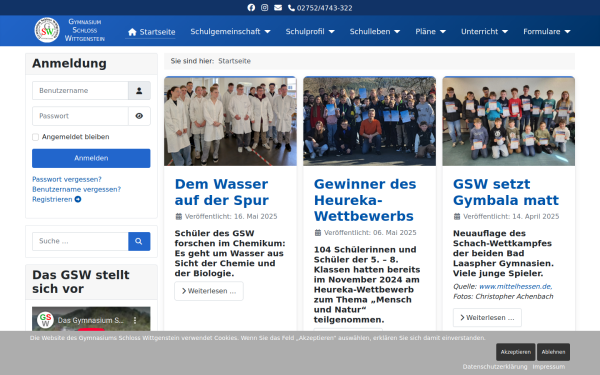Open article Gewinner des Heureka-Wettbewerbs
The height and width of the screenshot is (375, 600).
pyautogui.click(x=365, y=200)
